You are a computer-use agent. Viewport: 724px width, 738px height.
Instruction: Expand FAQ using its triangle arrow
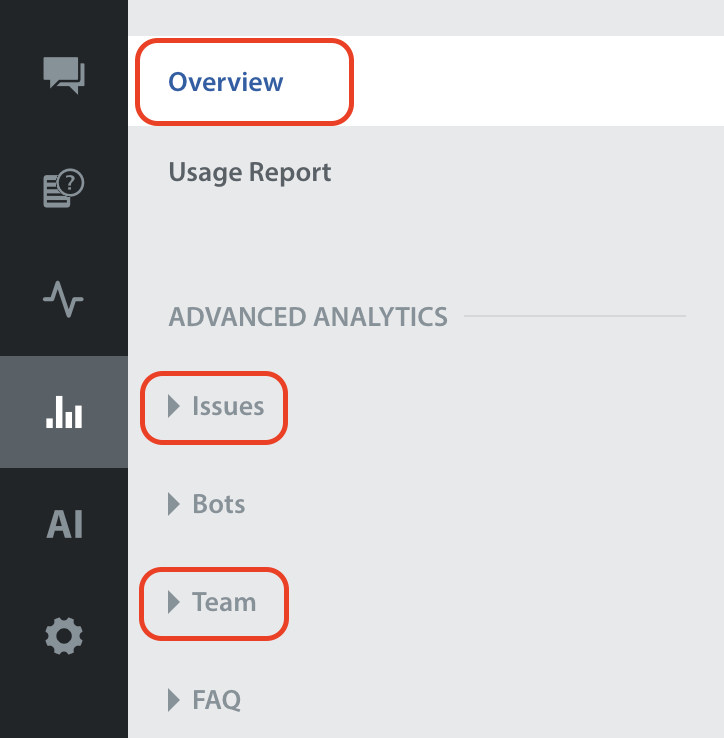pos(174,699)
